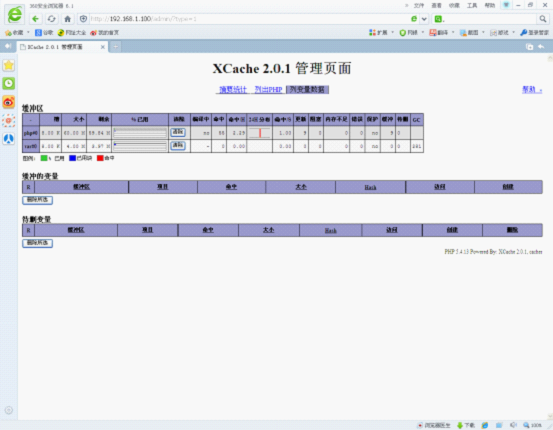The width and height of the screenshot is (553, 430).
Task: Open the 网址大全 bookmark
Action: coord(72,33)
